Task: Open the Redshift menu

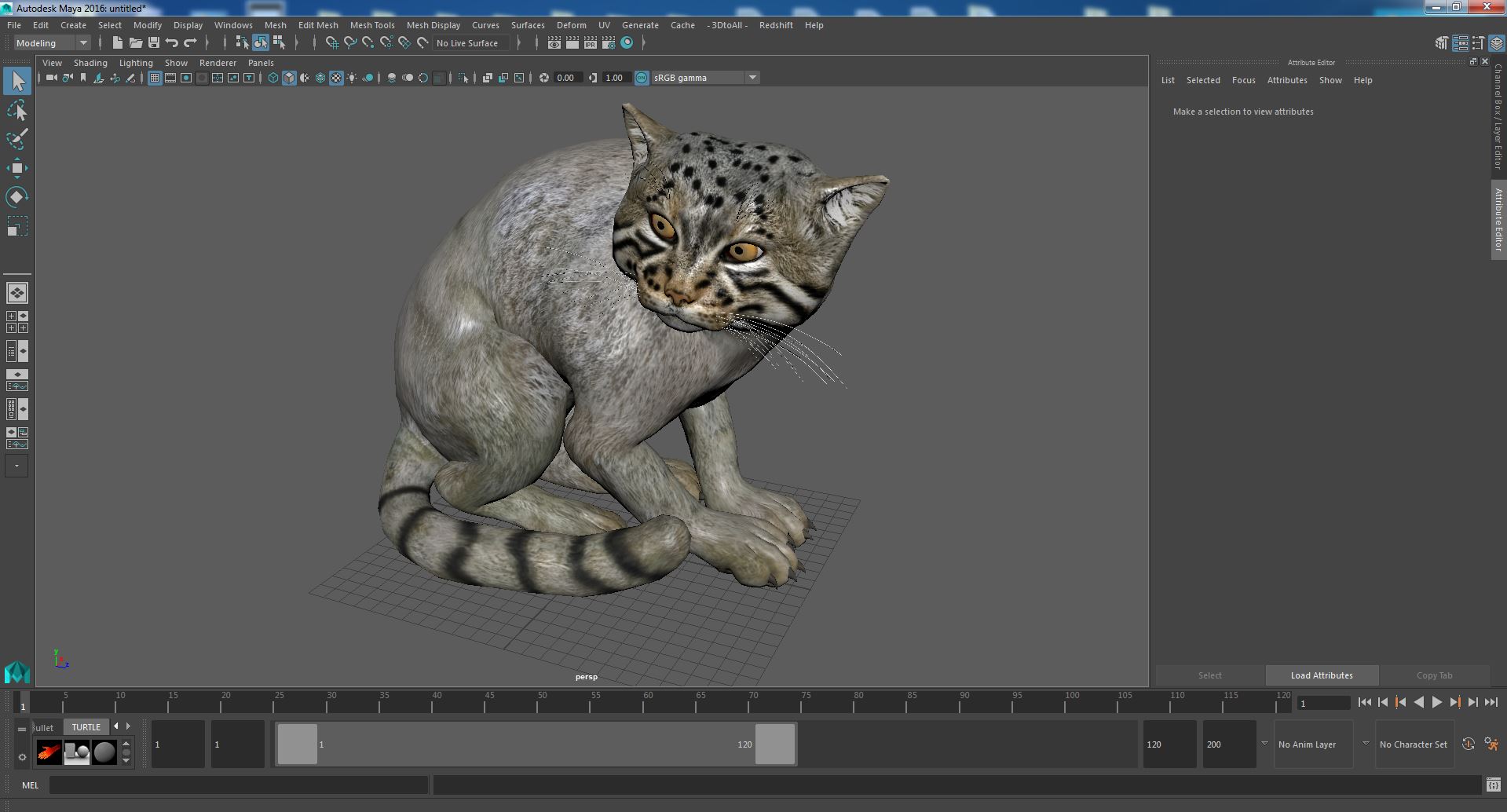Action: (776, 25)
